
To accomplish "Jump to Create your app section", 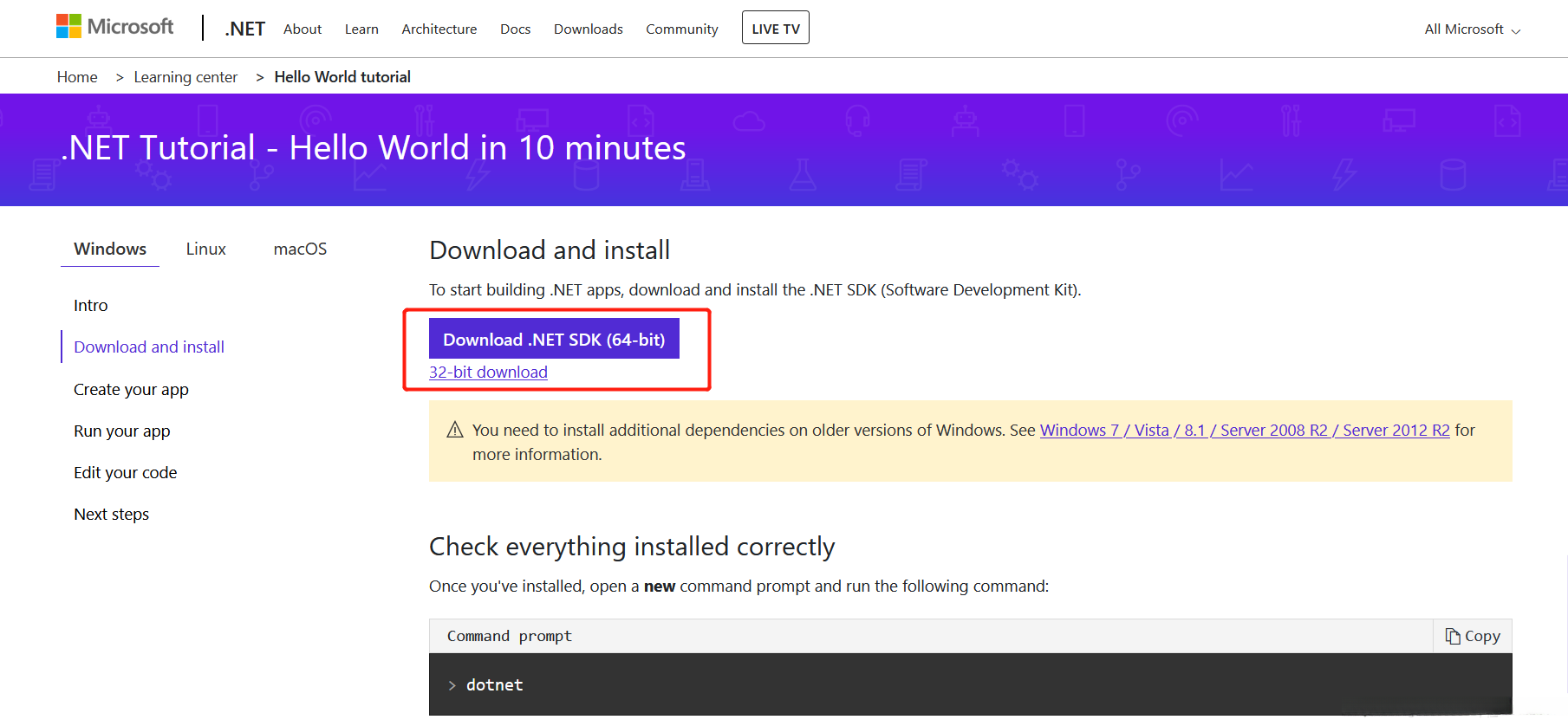I will (x=131, y=390).
